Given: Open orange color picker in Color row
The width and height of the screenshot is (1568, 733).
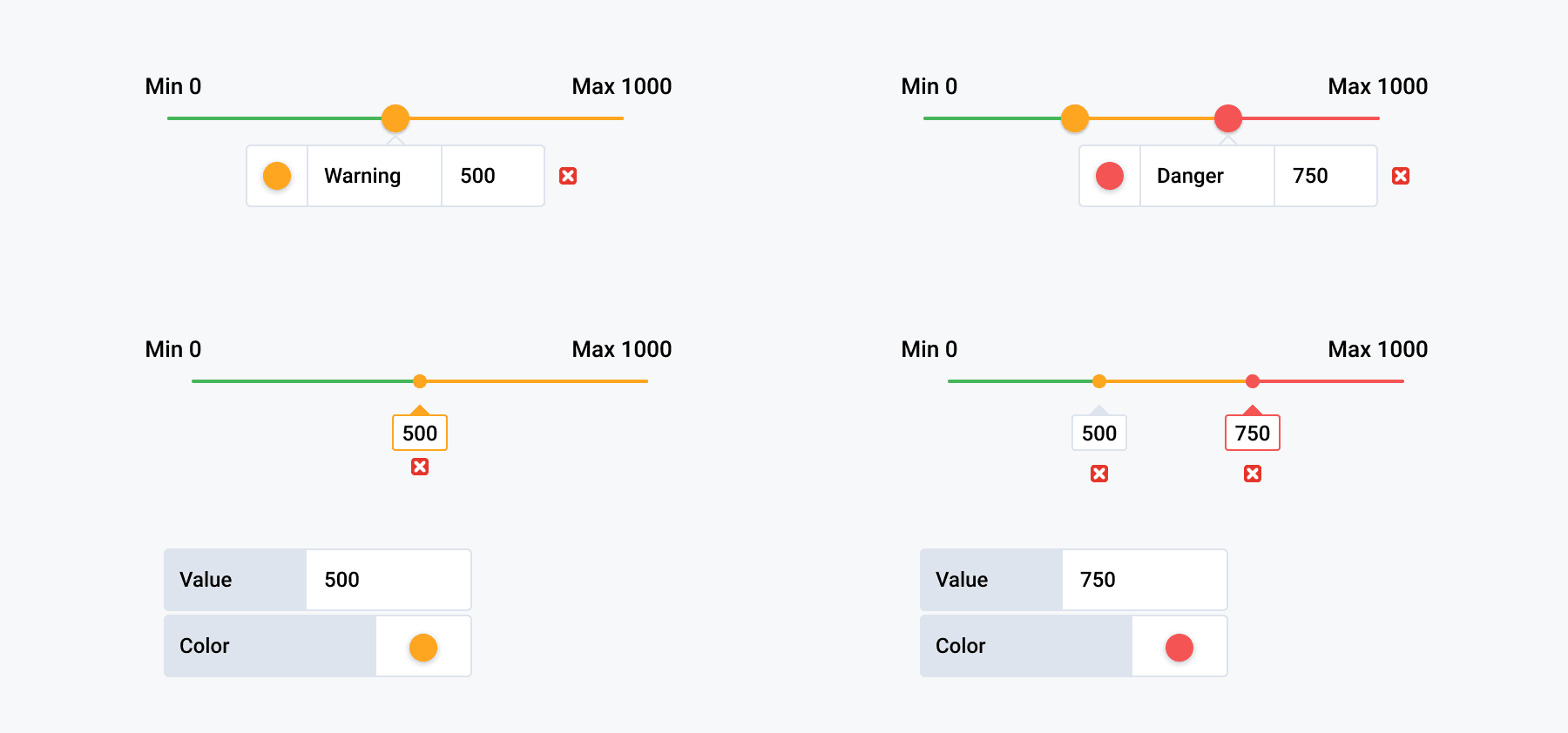Looking at the screenshot, I should [x=423, y=647].
